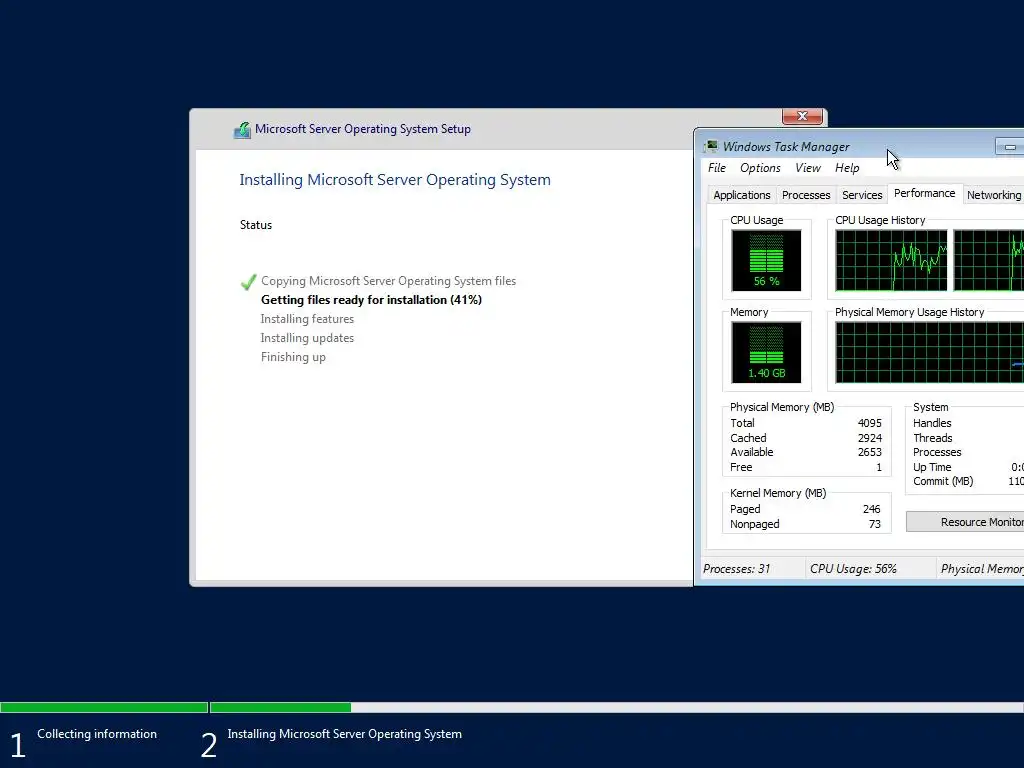This screenshot has height=768, width=1024.
Task: Open the View menu in Task Manager
Action: pos(807,168)
